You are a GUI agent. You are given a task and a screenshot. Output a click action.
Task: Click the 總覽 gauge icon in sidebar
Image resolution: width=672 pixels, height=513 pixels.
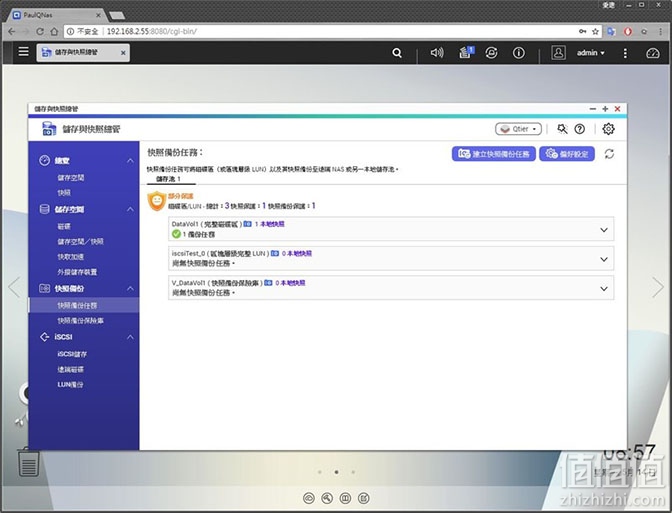tap(45, 160)
